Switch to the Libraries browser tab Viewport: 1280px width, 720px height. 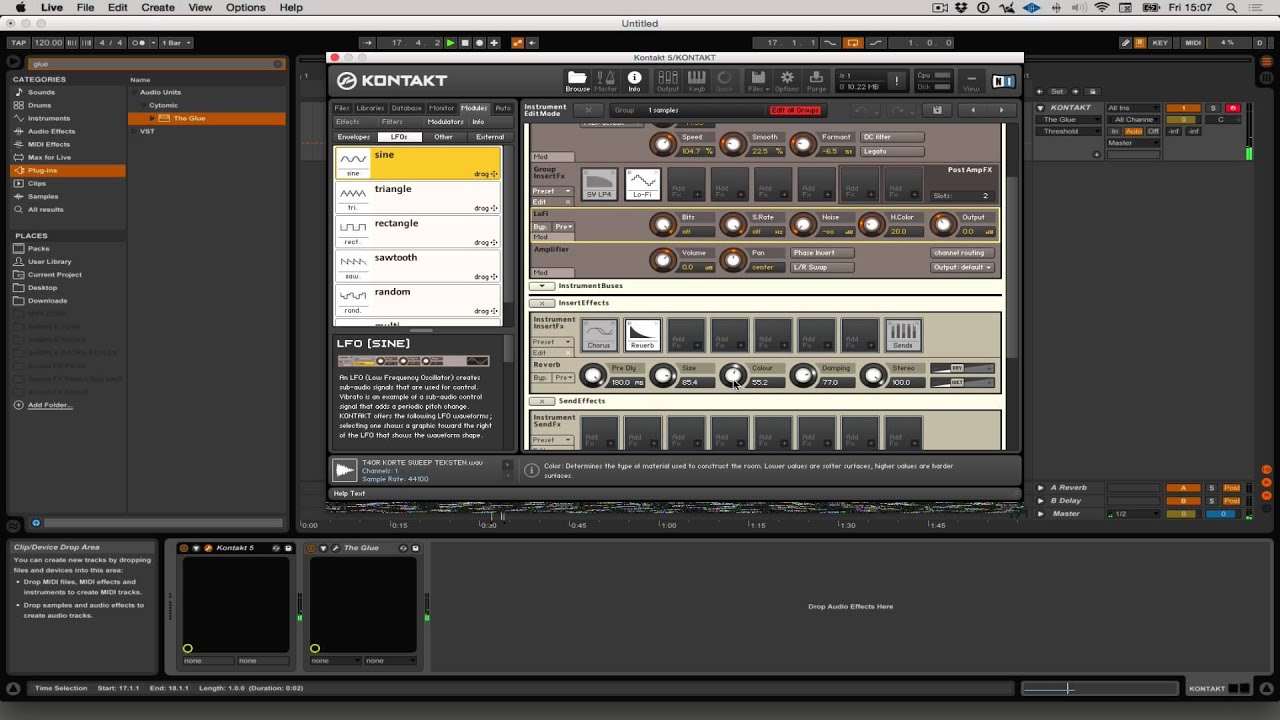(370, 108)
